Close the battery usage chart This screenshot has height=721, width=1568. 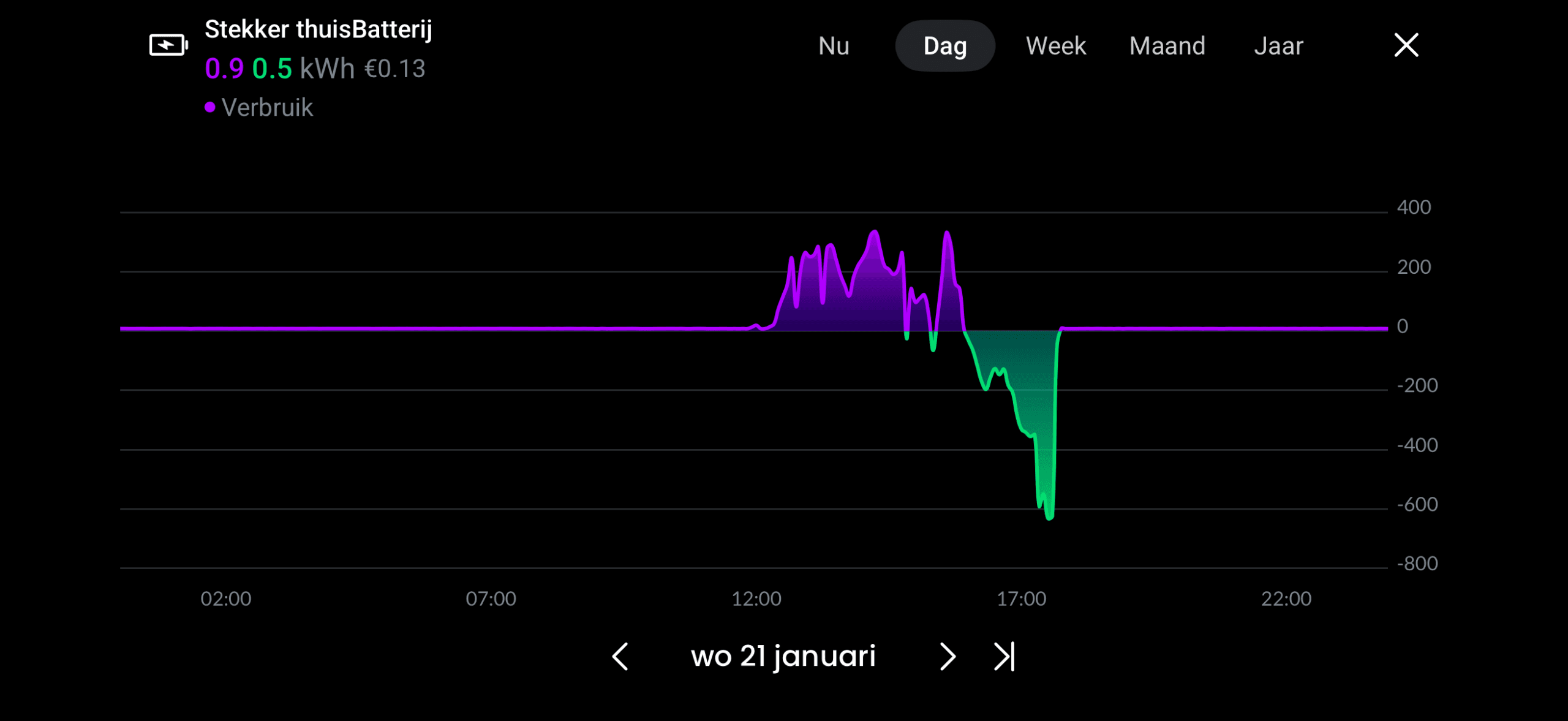pyautogui.click(x=1406, y=45)
